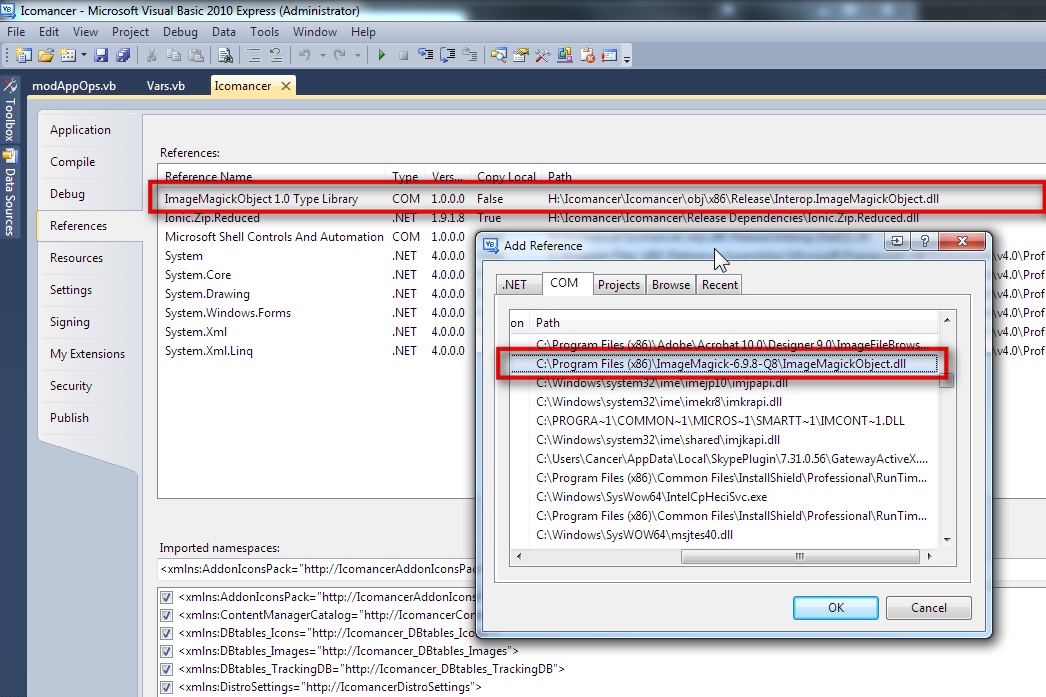Cancel the Add Reference dialog
This screenshot has height=697, width=1046.
[x=929, y=608]
